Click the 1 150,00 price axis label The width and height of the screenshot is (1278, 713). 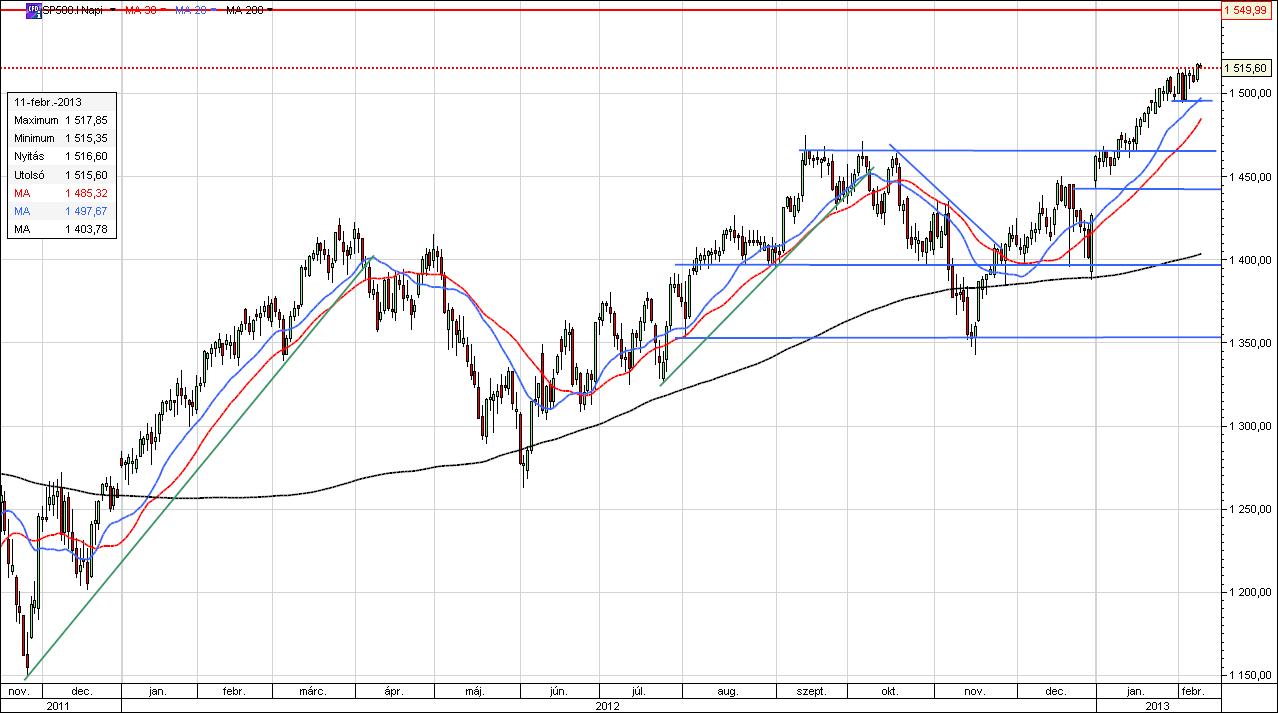click(1252, 675)
